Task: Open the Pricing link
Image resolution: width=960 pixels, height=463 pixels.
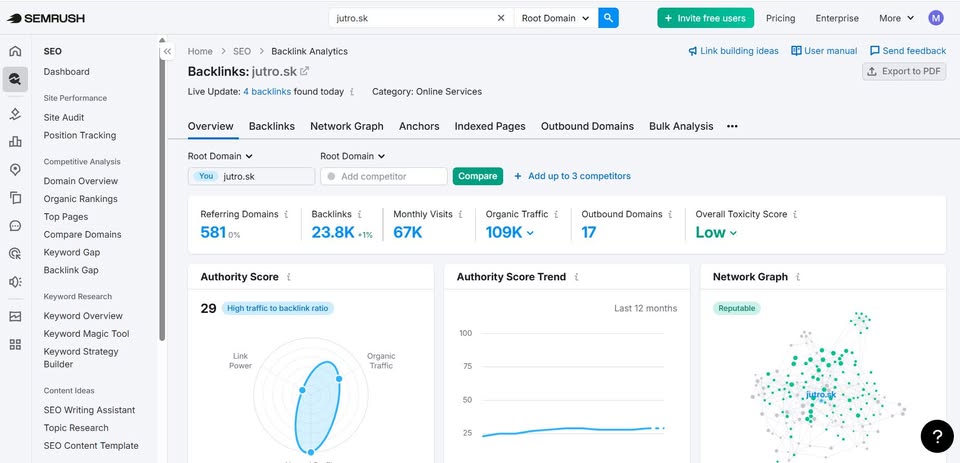Action: pyautogui.click(x=781, y=18)
